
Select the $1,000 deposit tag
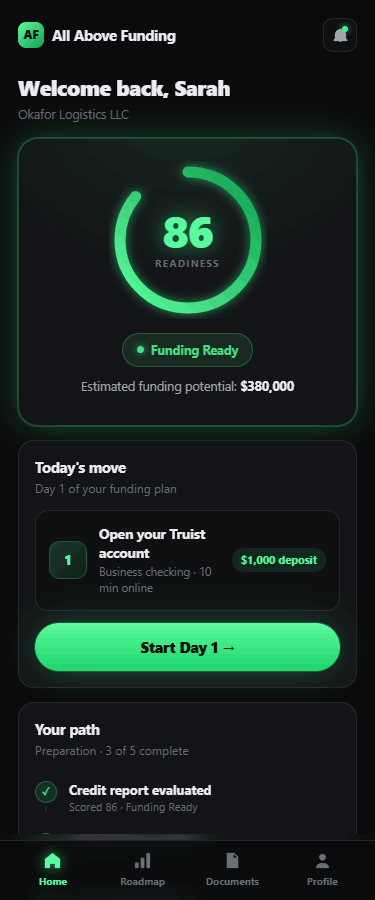[x=279, y=560]
